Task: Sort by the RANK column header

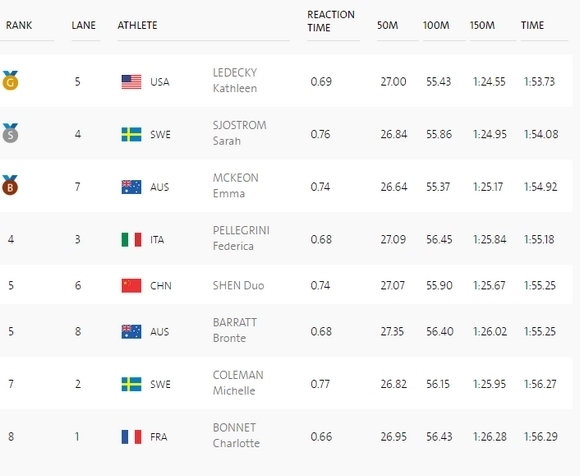Action: pos(19,25)
